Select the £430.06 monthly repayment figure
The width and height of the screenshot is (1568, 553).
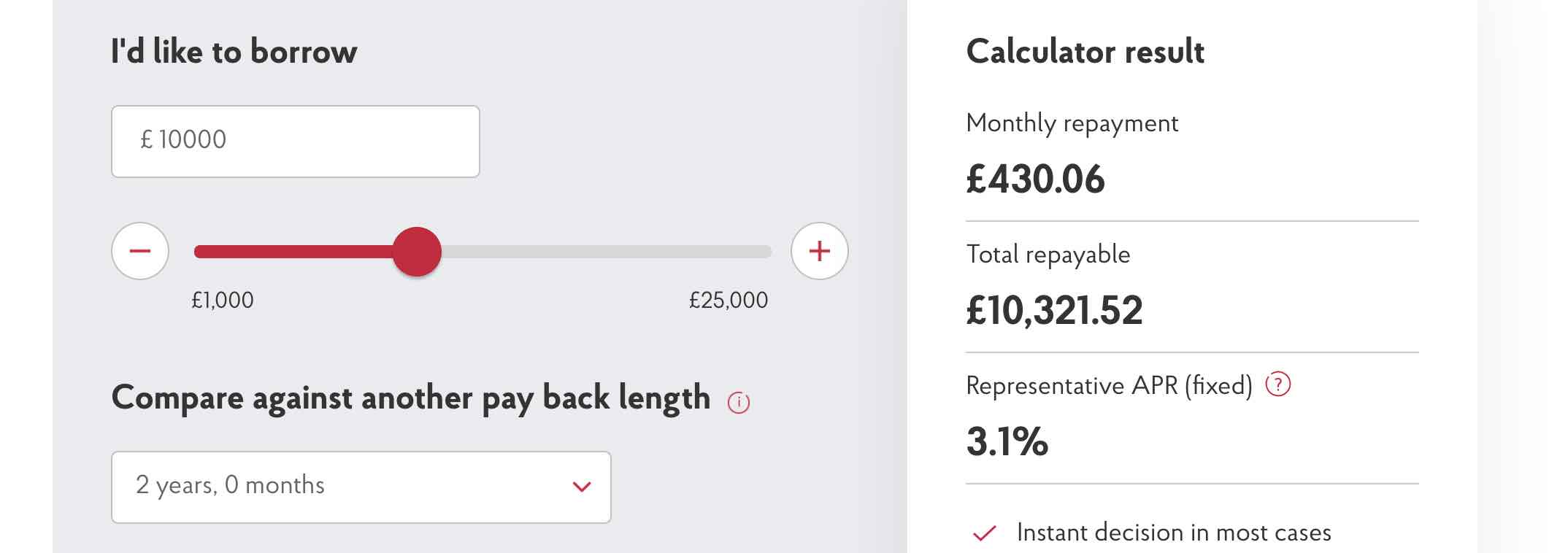click(1035, 179)
